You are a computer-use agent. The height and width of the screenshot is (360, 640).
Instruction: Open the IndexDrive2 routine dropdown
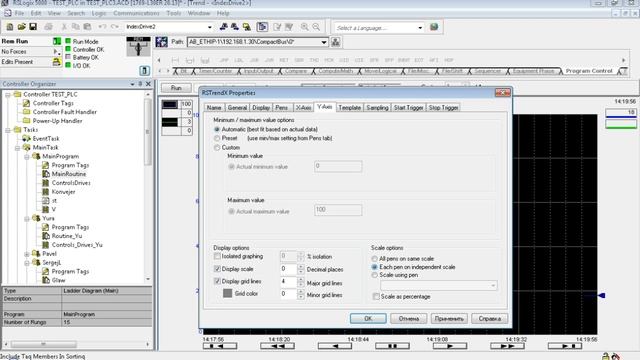pyautogui.click(x=210, y=27)
